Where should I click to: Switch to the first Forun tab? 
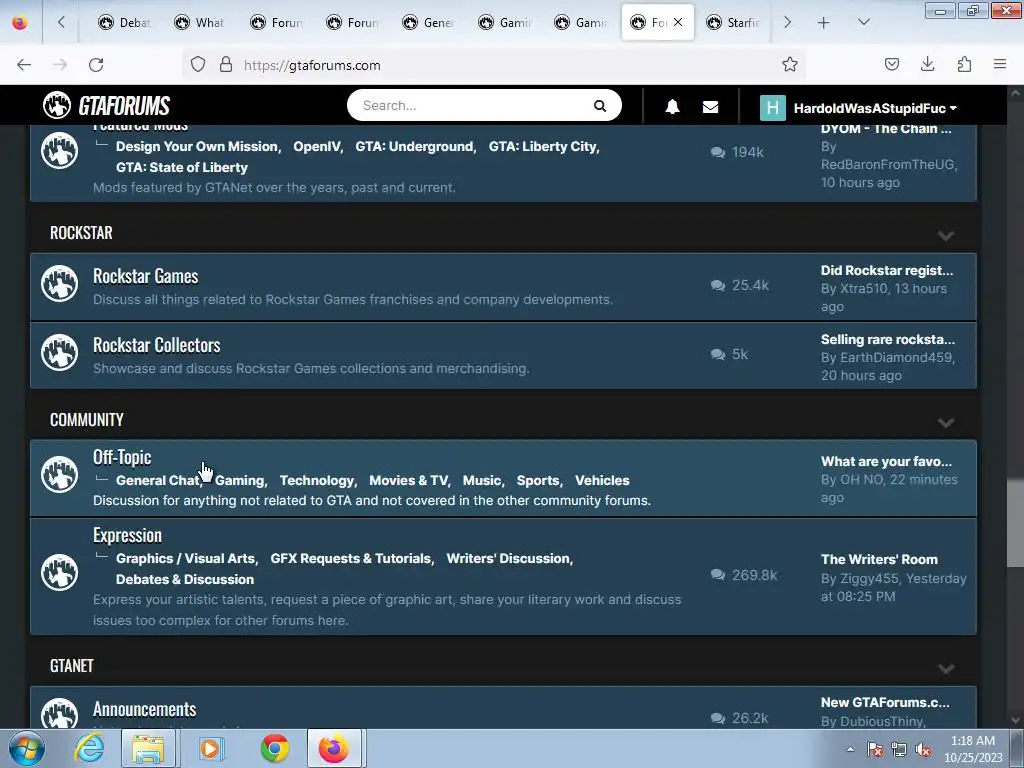pos(277,23)
